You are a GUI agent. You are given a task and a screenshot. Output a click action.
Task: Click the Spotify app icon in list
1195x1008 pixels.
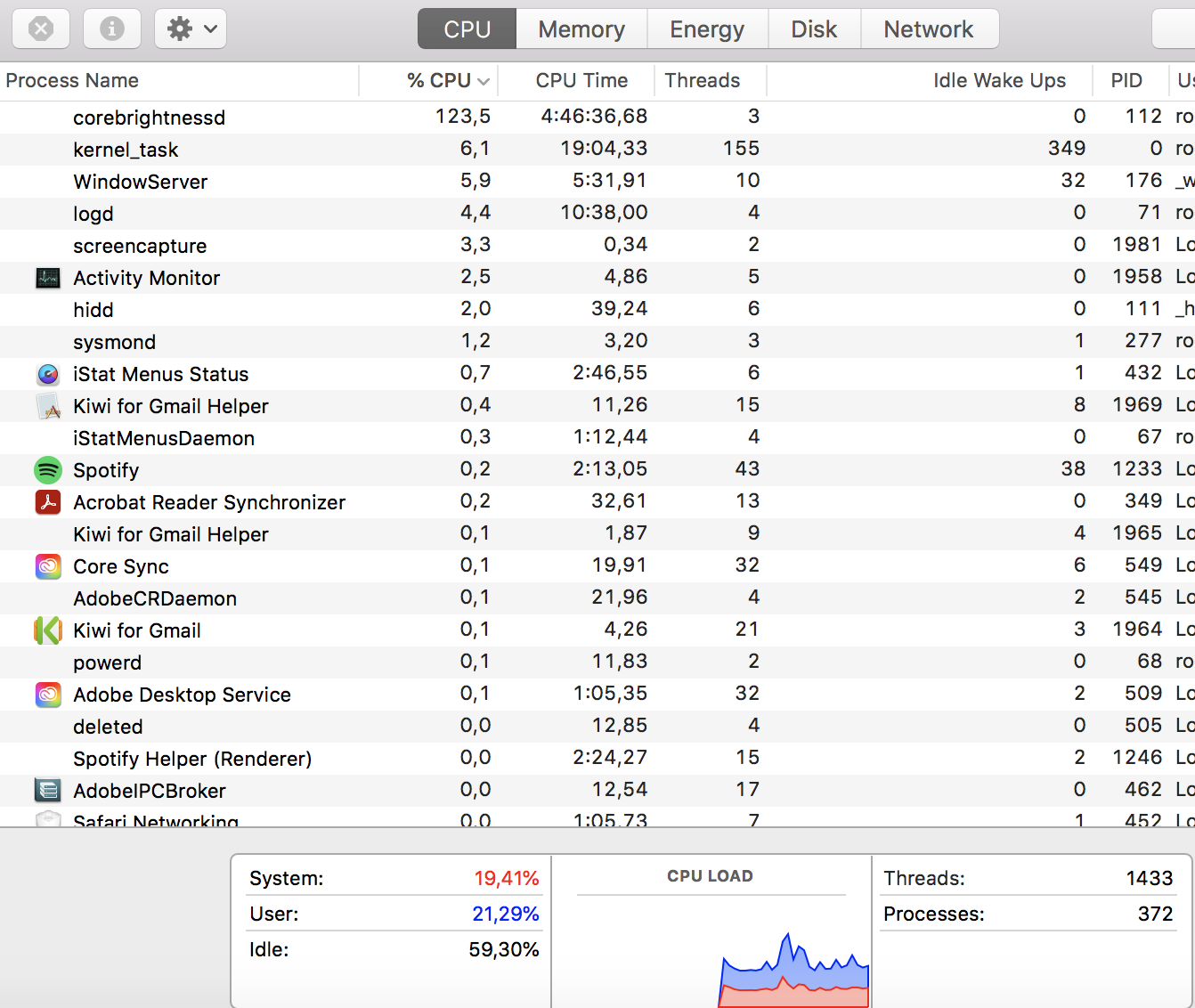click(x=48, y=470)
